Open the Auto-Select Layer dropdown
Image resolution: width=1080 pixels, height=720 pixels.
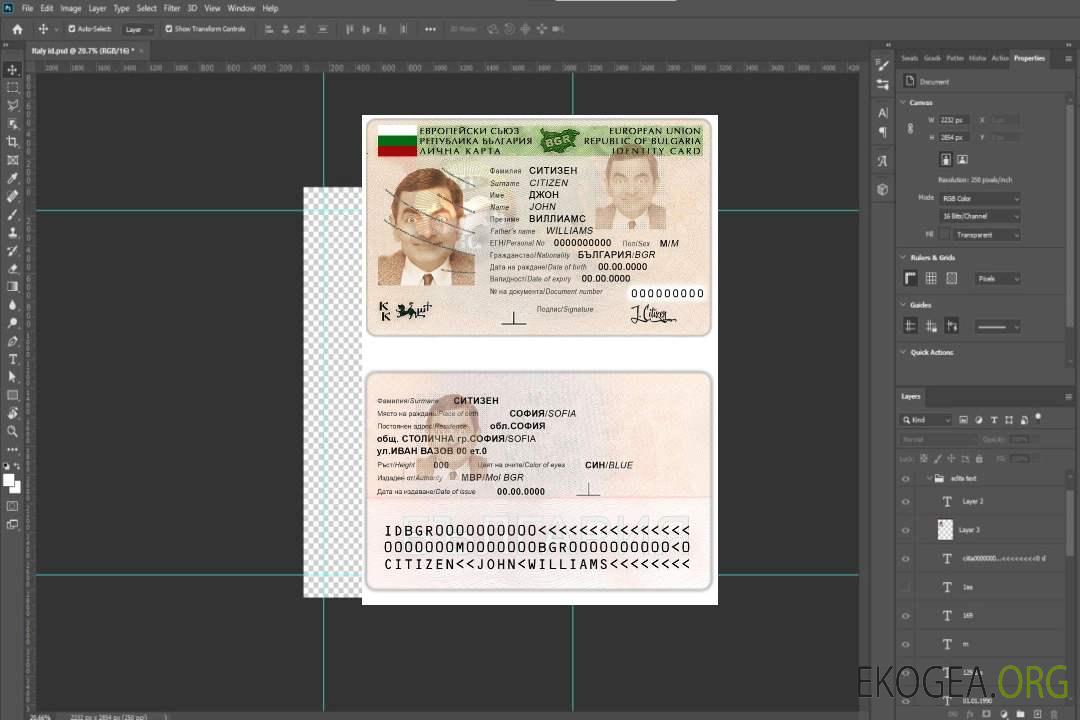tap(138, 29)
